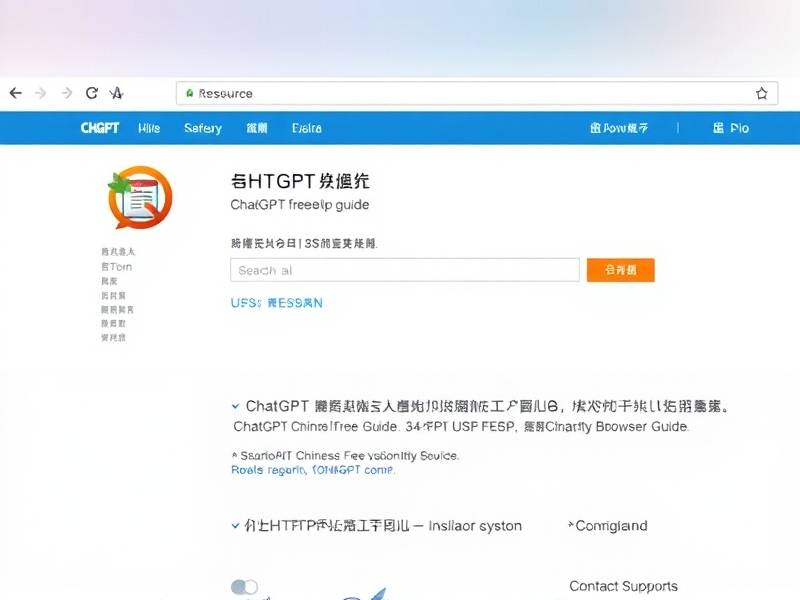Click the green lock icon beside Resource

coord(188,93)
